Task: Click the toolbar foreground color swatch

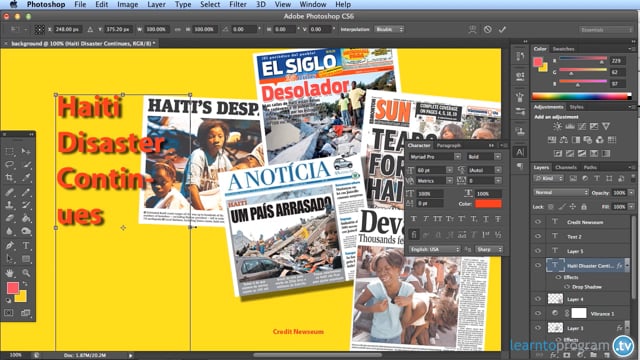Action: point(13,288)
